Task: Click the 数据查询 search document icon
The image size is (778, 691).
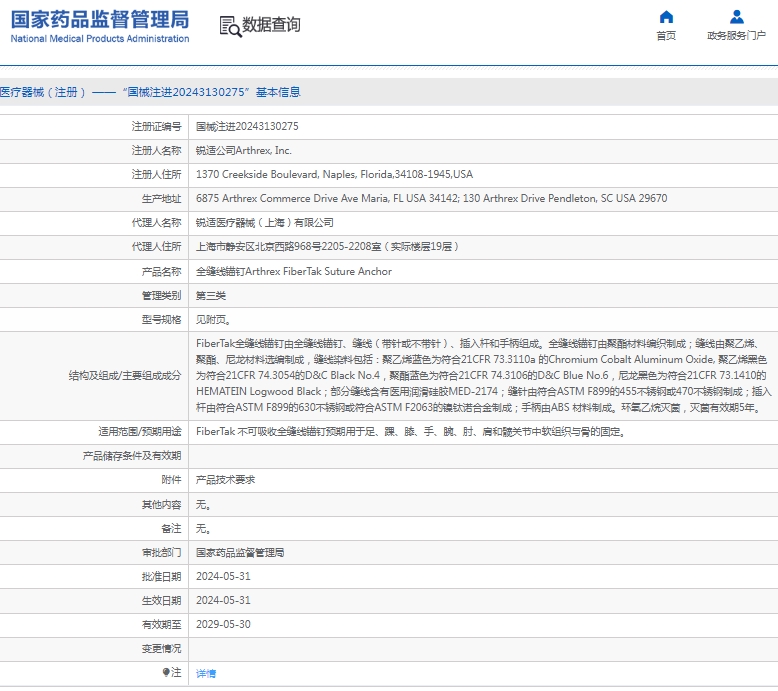Action: (x=230, y=26)
